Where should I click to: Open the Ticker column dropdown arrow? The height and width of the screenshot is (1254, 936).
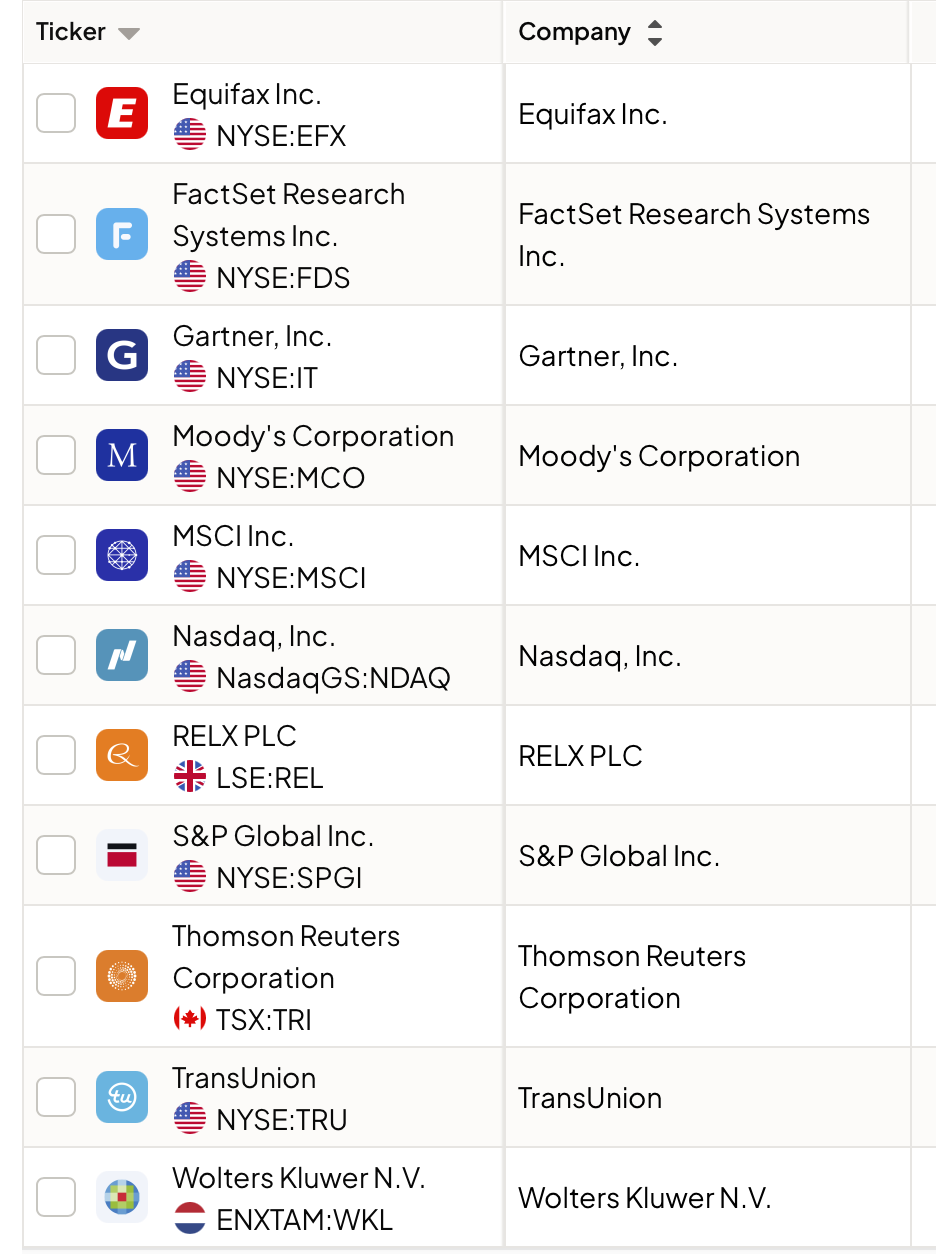point(128,33)
